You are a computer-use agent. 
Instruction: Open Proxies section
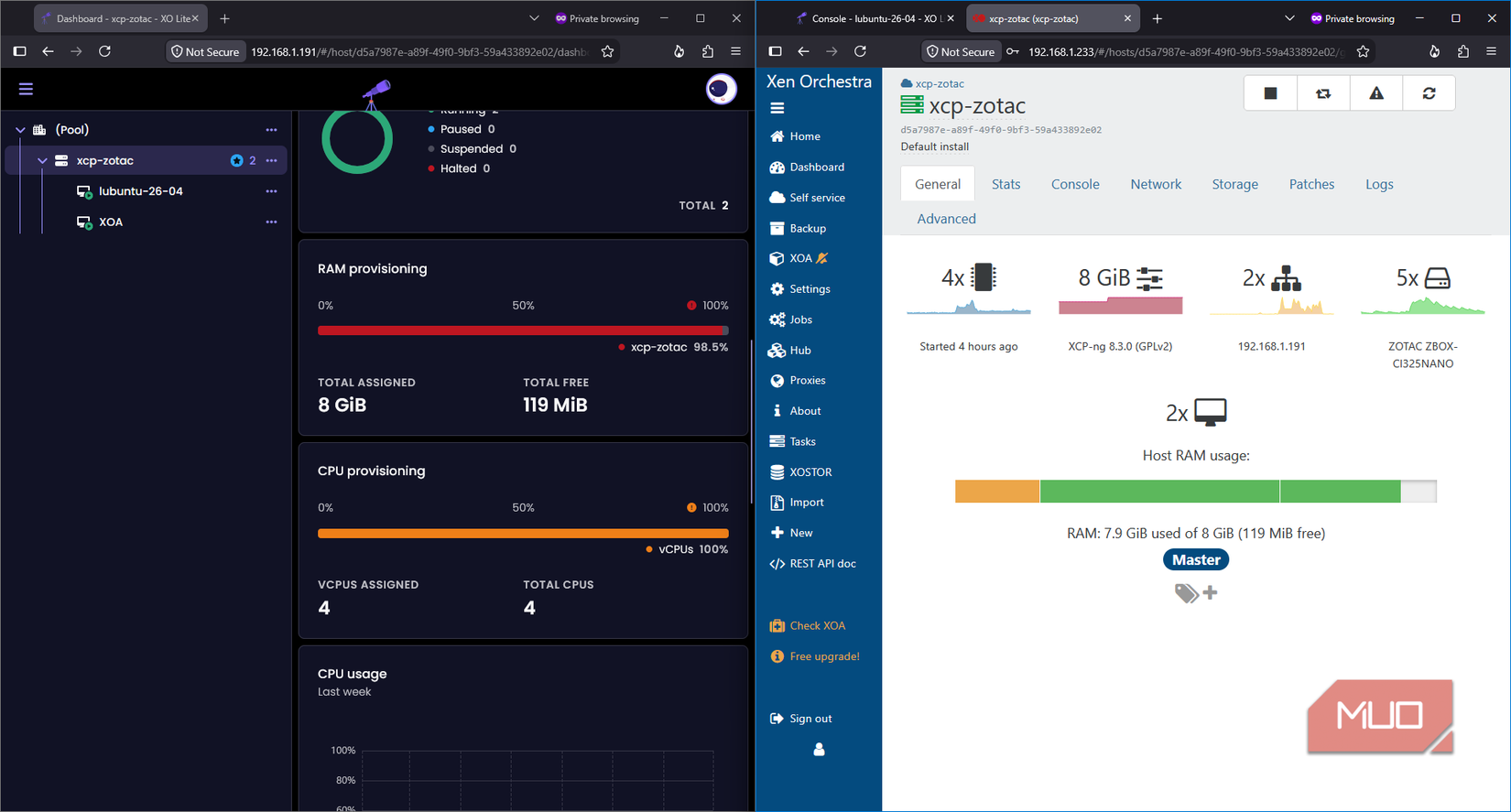[798, 381]
